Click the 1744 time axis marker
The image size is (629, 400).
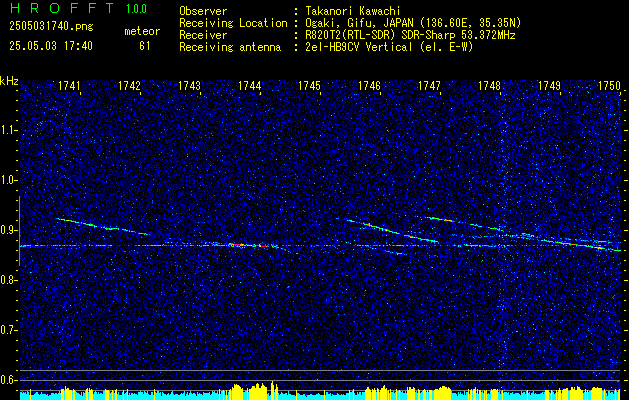[x=249, y=86]
